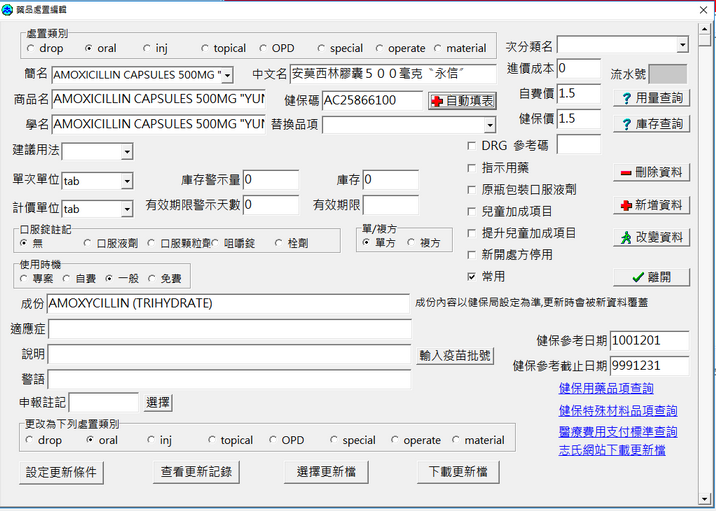The image size is (716, 511).
Task: Expand 計價單位 dropdown
Action: click(127, 209)
